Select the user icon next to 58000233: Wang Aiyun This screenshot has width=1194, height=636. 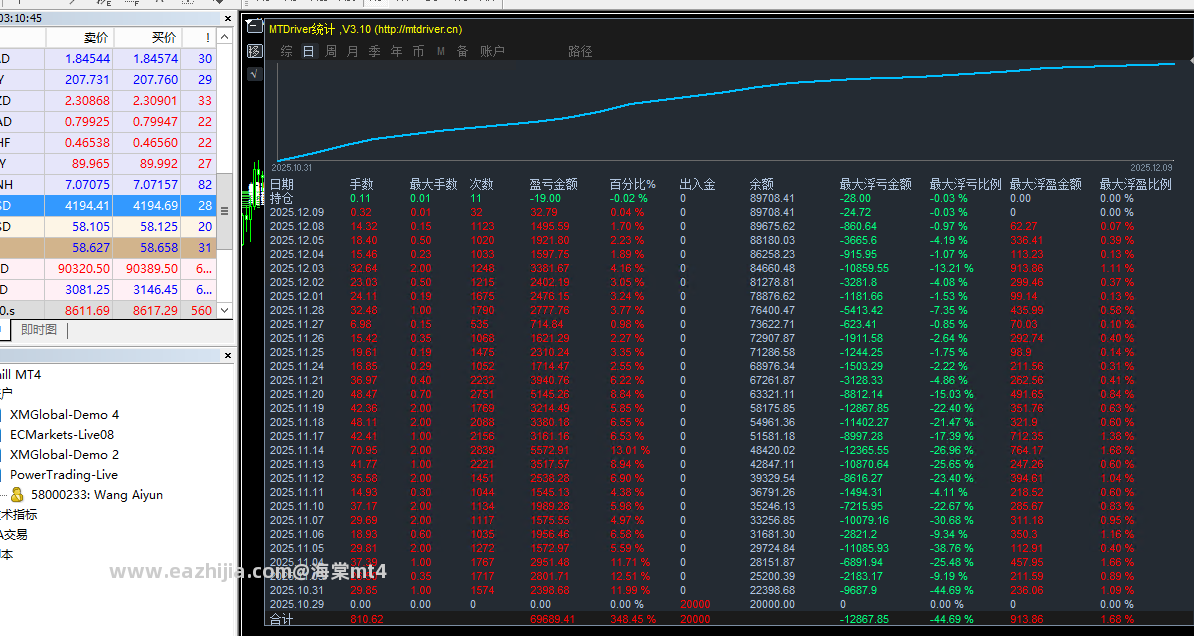point(17,494)
